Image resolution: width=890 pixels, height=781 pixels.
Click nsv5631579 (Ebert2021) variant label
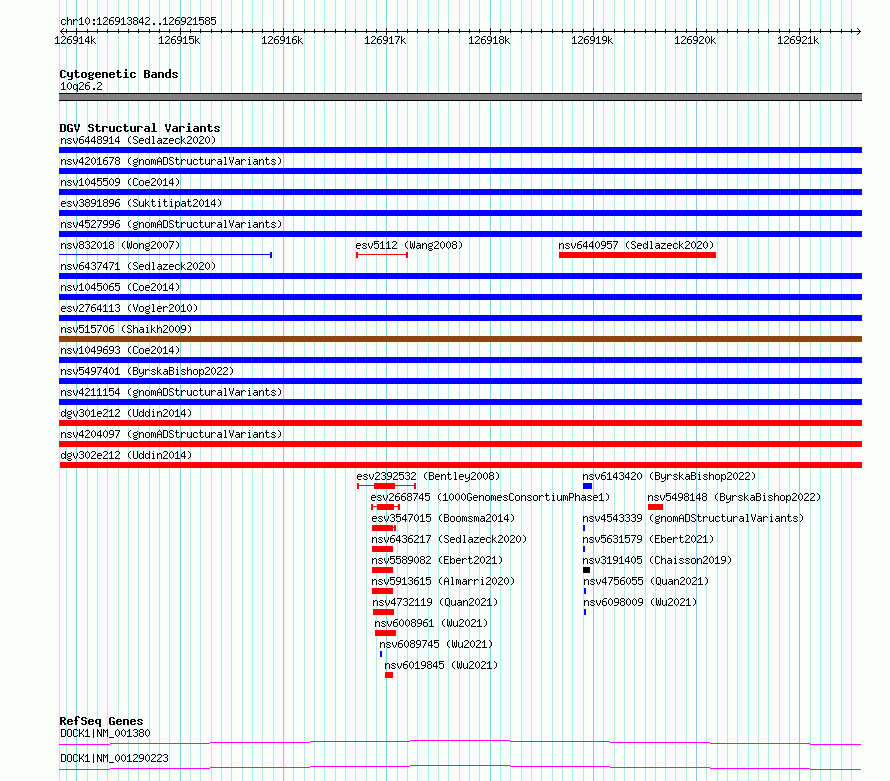pyautogui.click(x=648, y=539)
